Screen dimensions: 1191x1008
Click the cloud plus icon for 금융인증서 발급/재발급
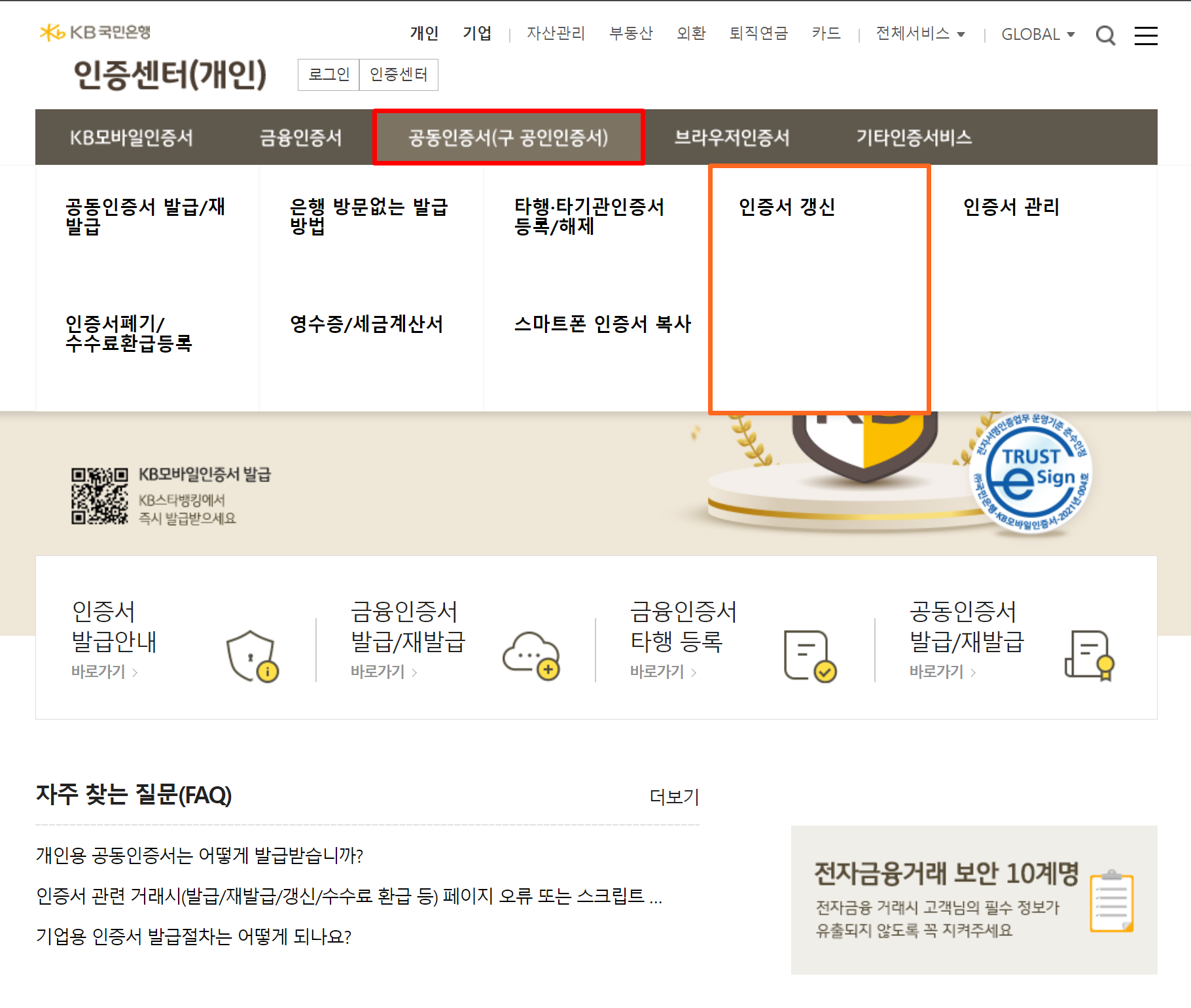click(x=531, y=656)
